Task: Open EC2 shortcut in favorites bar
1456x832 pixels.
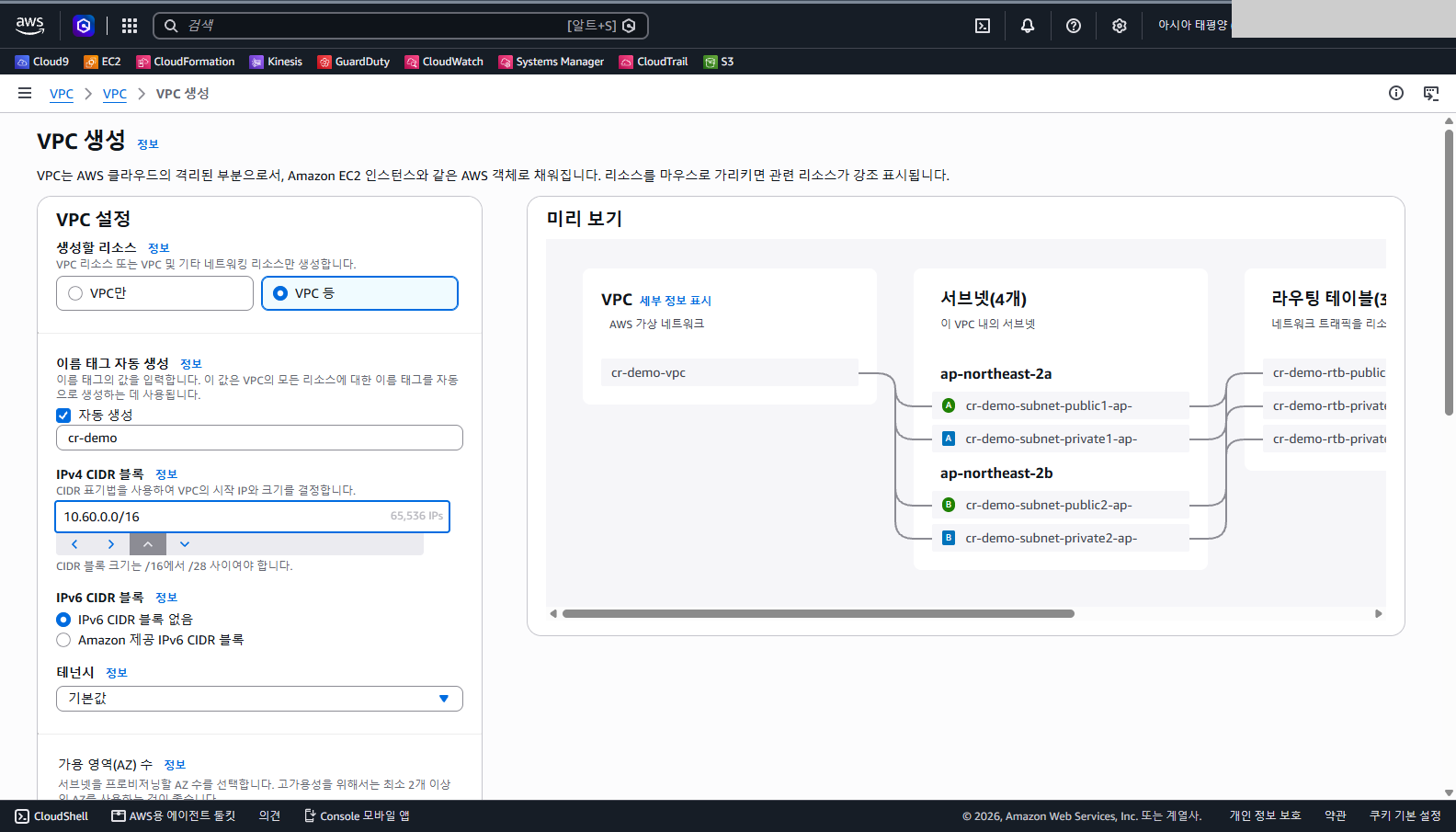Action: [x=102, y=62]
